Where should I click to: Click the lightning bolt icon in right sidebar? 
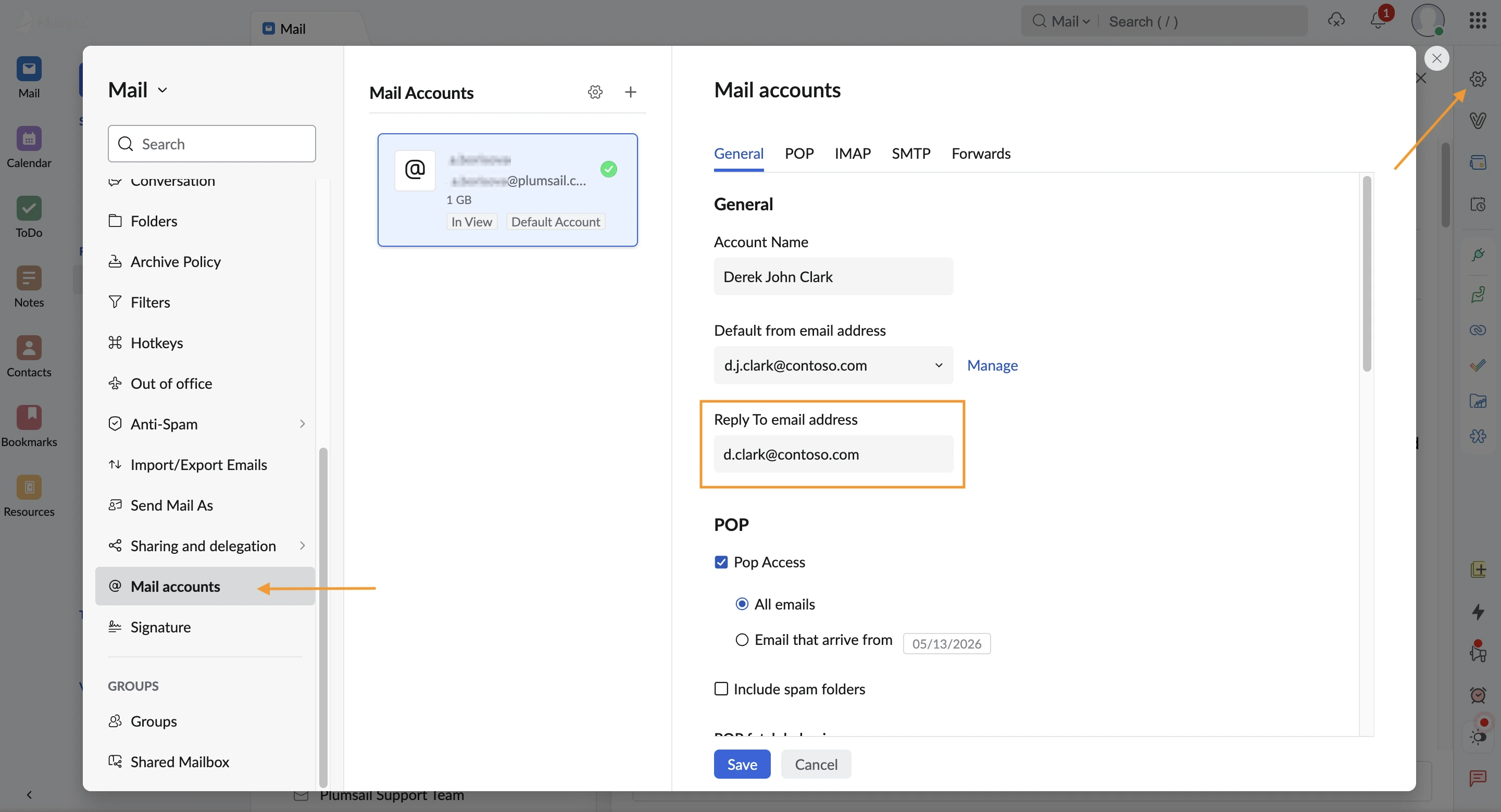point(1478,612)
